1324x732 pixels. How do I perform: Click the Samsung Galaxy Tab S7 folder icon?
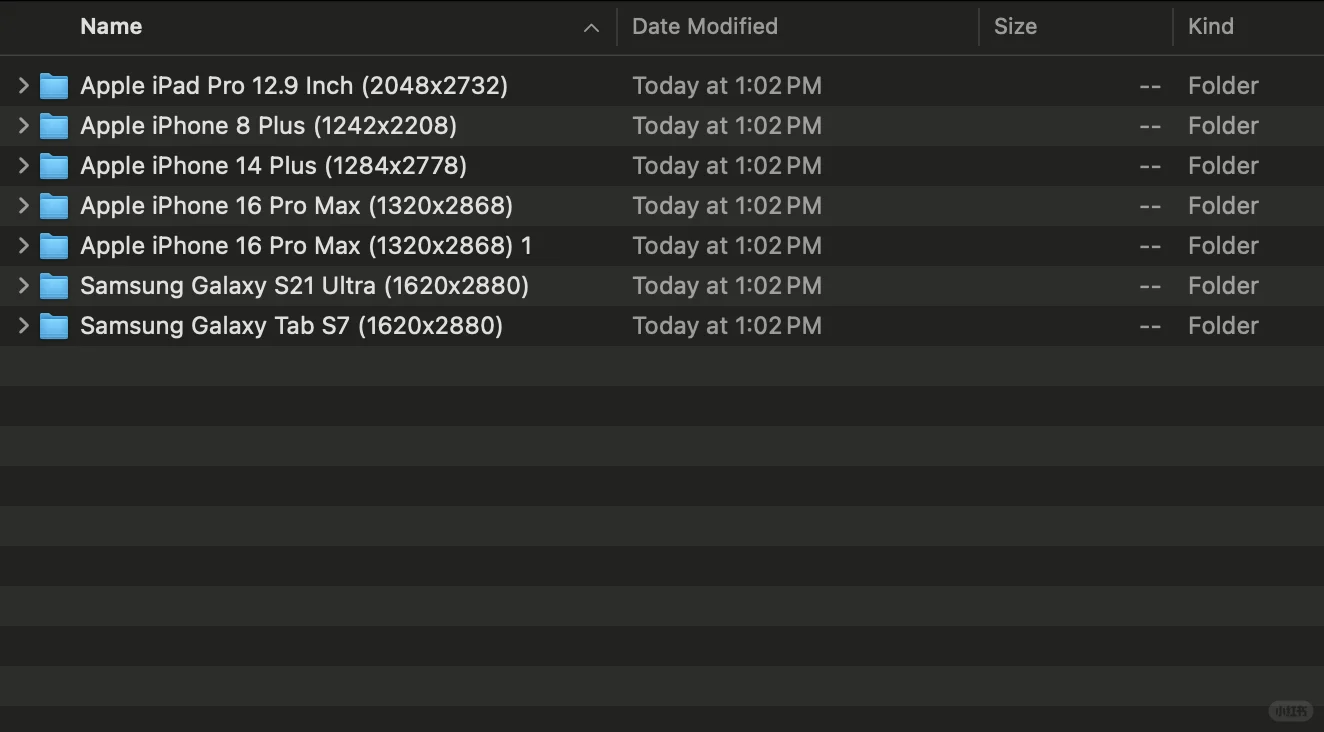[54, 326]
